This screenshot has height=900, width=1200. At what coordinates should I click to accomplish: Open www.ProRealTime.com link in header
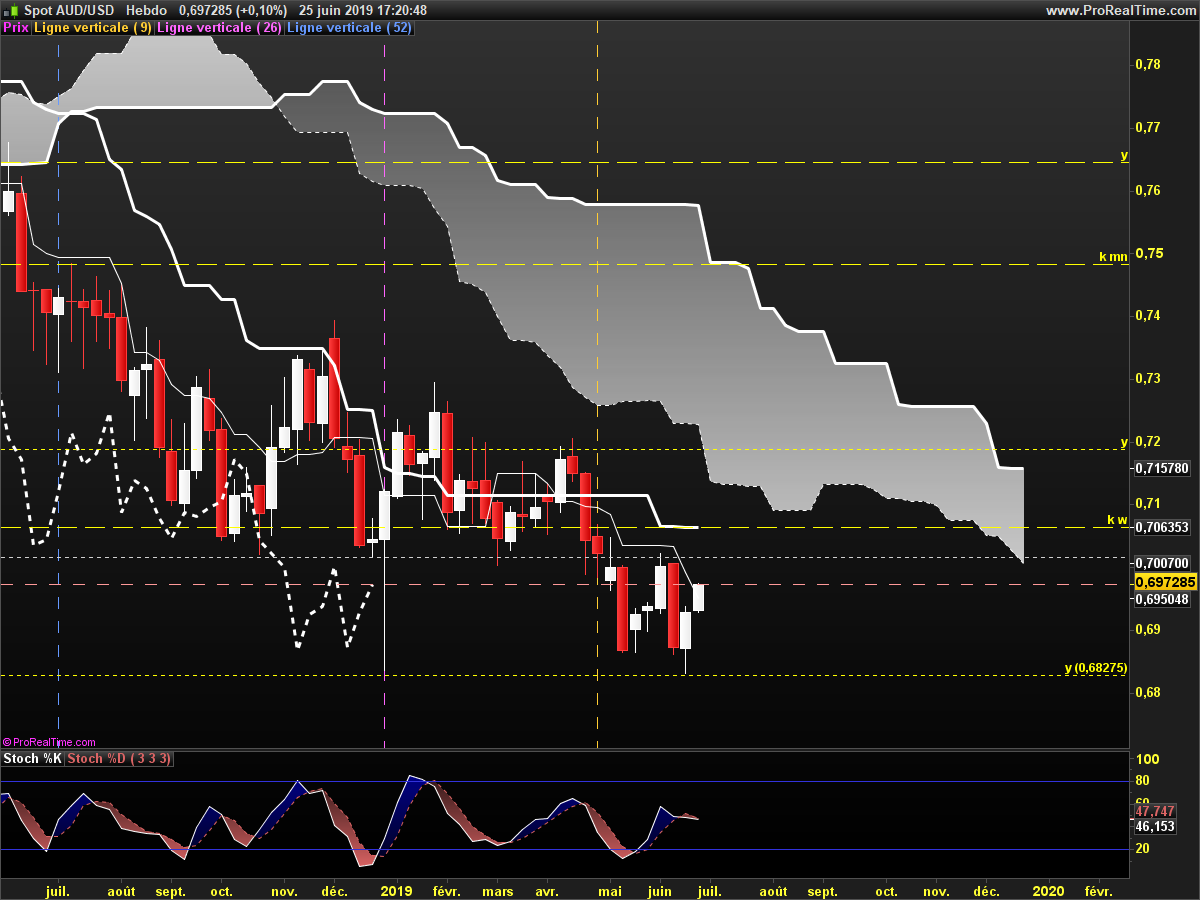click(x=1120, y=10)
